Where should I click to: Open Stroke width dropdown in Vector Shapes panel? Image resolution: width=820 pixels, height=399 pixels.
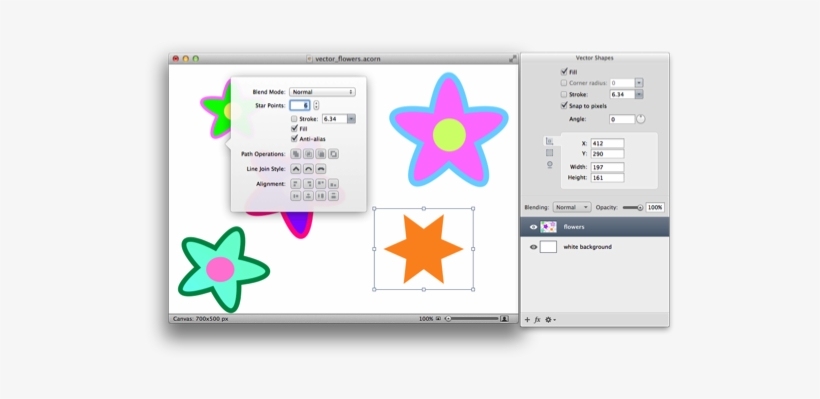[639, 95]
